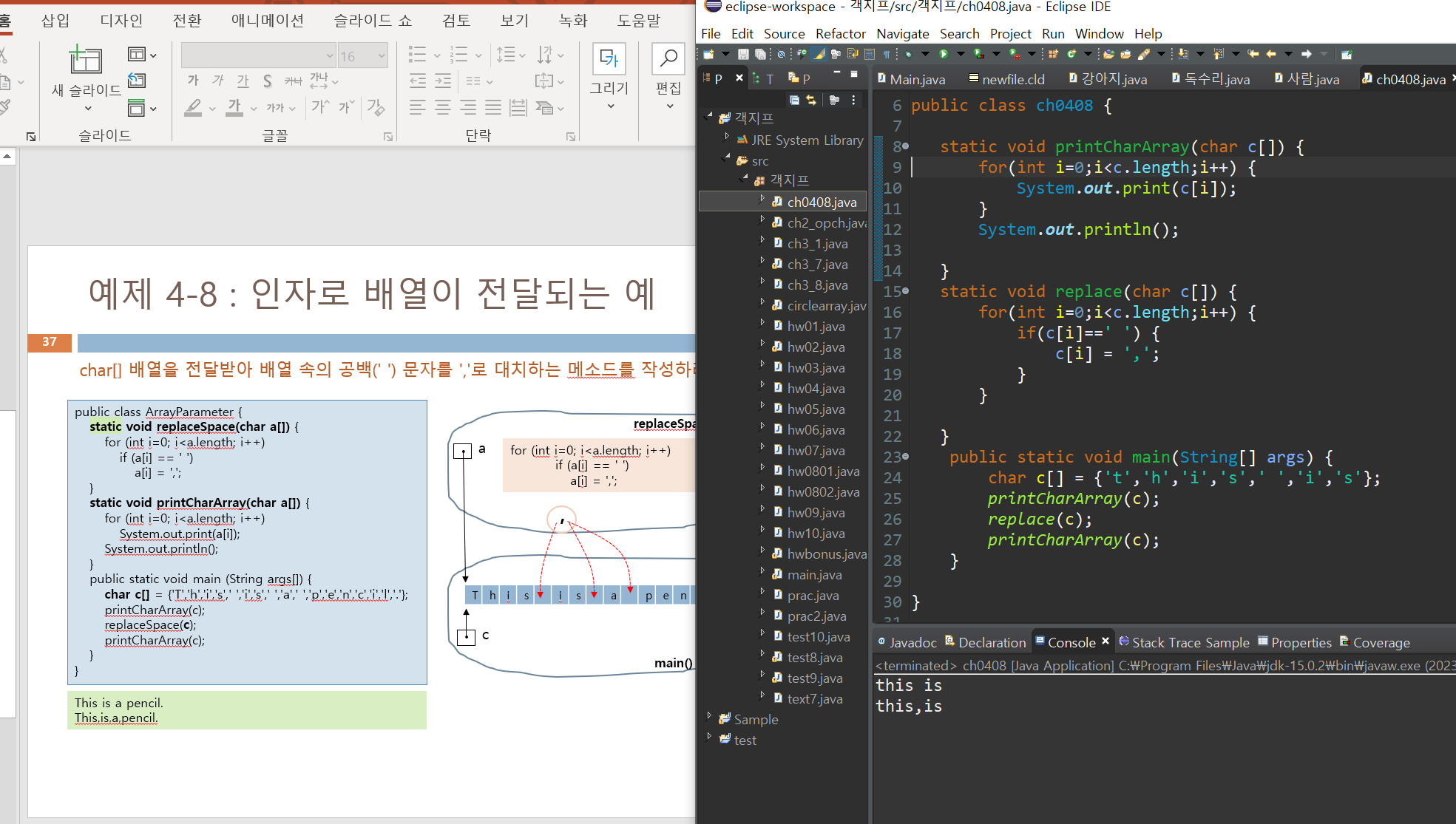Close the Console view tab

pyautogui.click(x=1105, y=641)
